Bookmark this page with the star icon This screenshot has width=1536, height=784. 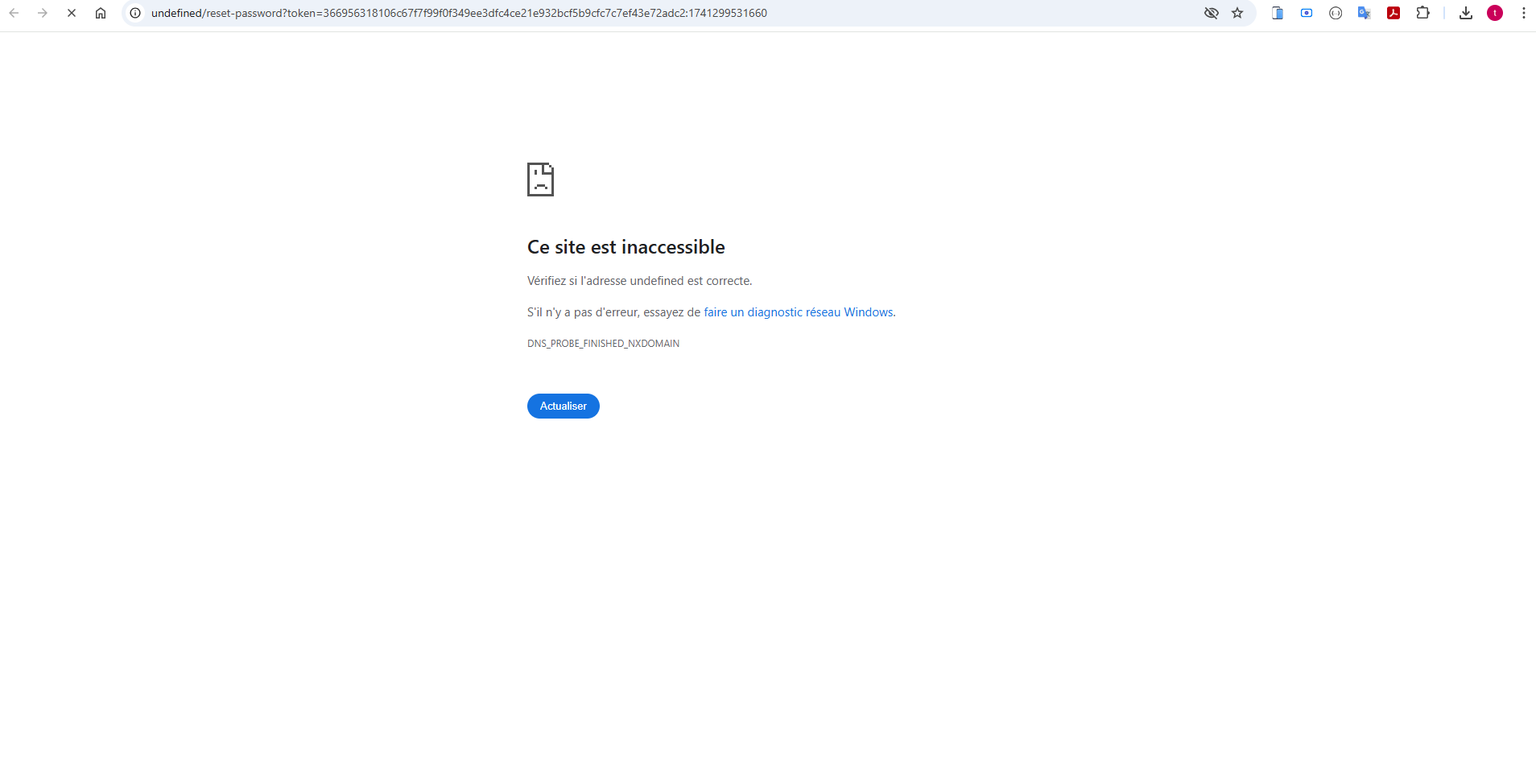click(x=1237, y=13)
